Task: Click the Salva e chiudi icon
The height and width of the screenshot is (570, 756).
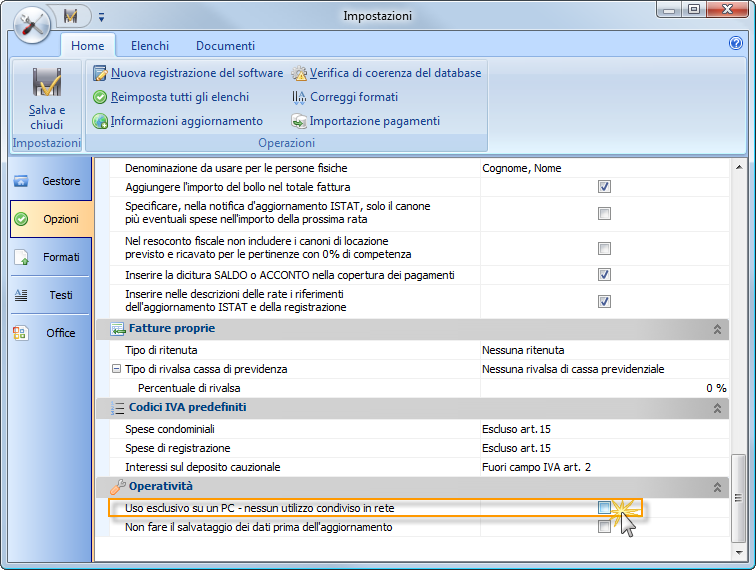Action: (46, 83)
